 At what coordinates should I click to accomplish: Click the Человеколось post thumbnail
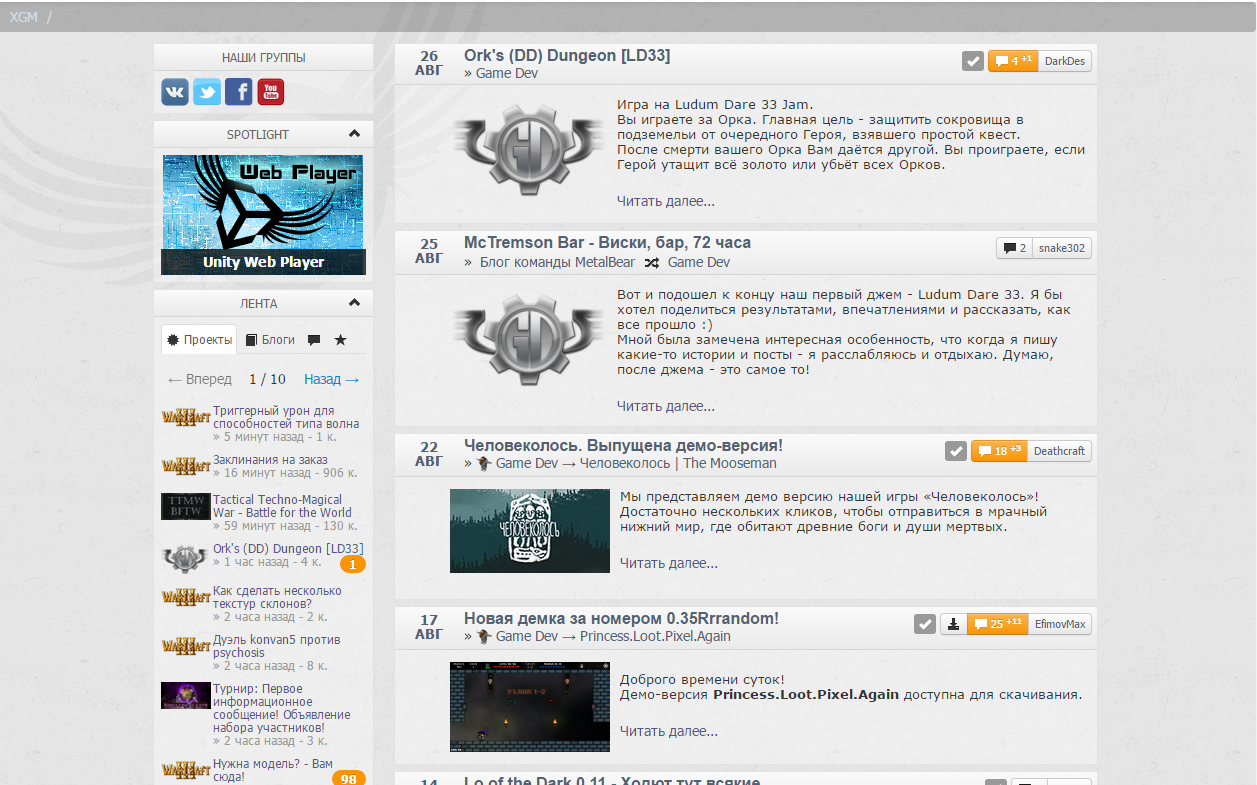530,531
